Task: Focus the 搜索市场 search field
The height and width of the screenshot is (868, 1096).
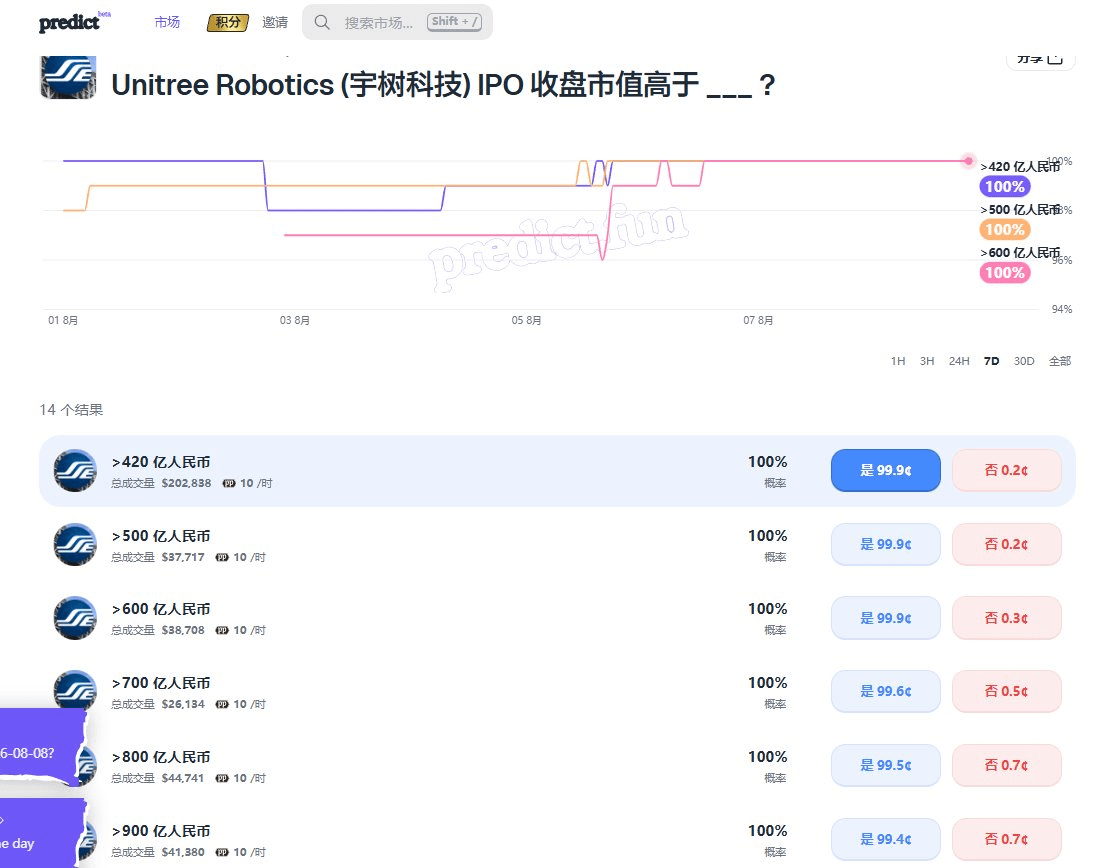Action: tap(397, 22)
